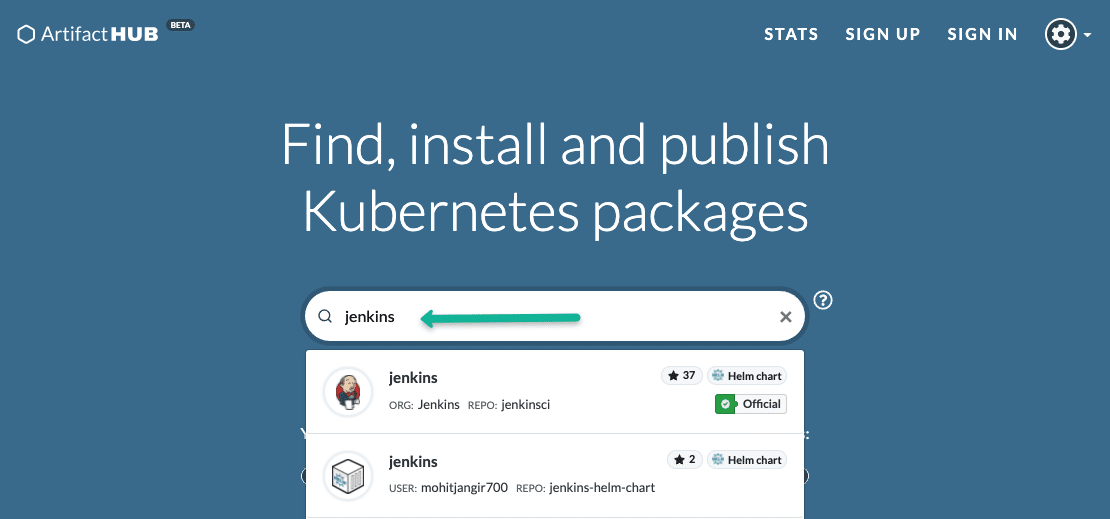Click the 37 stars badge
Viewport: 1110px width, 519px height.
click(681, 376)
